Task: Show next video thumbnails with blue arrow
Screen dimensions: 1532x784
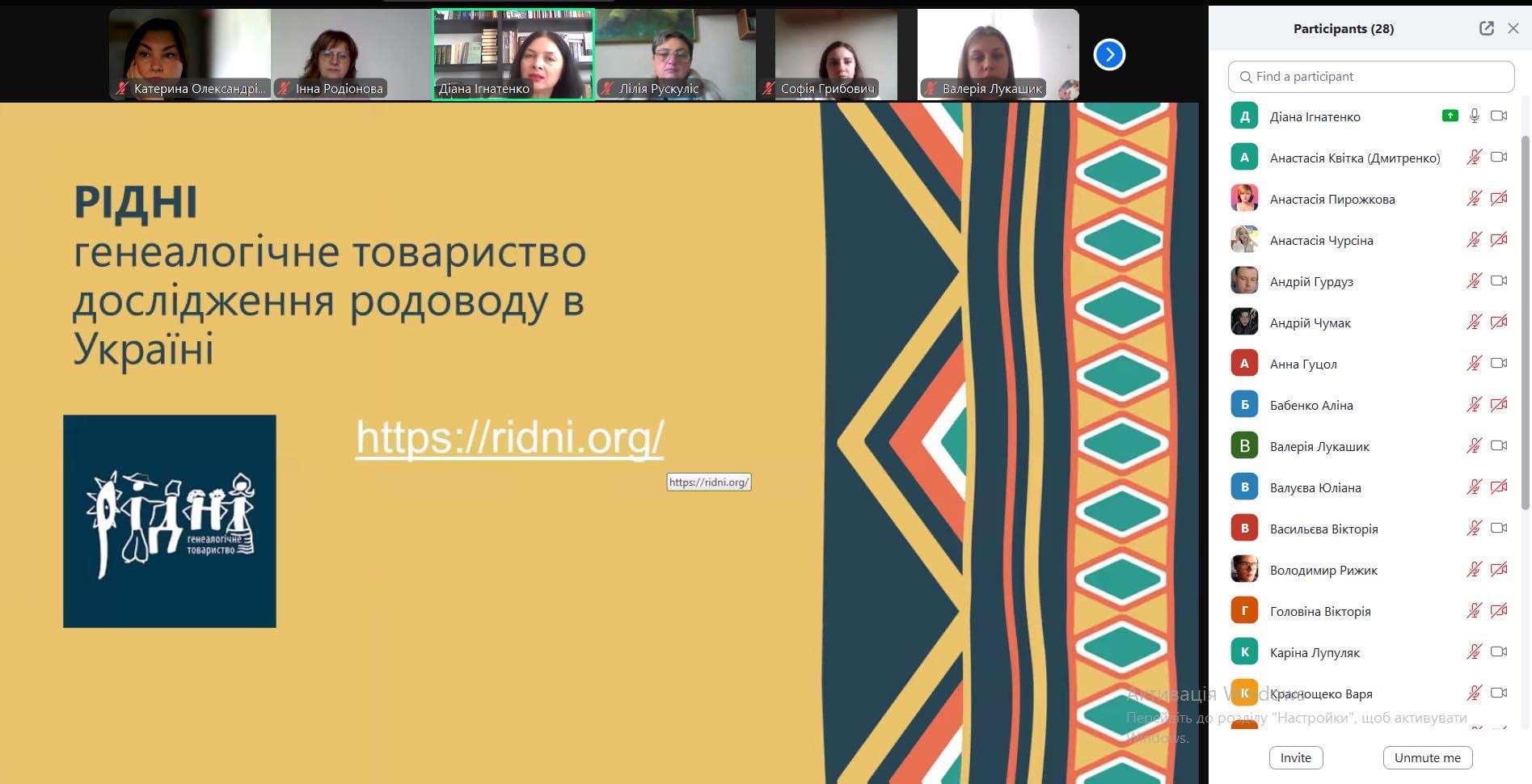Action: [x=1109, y=54]
